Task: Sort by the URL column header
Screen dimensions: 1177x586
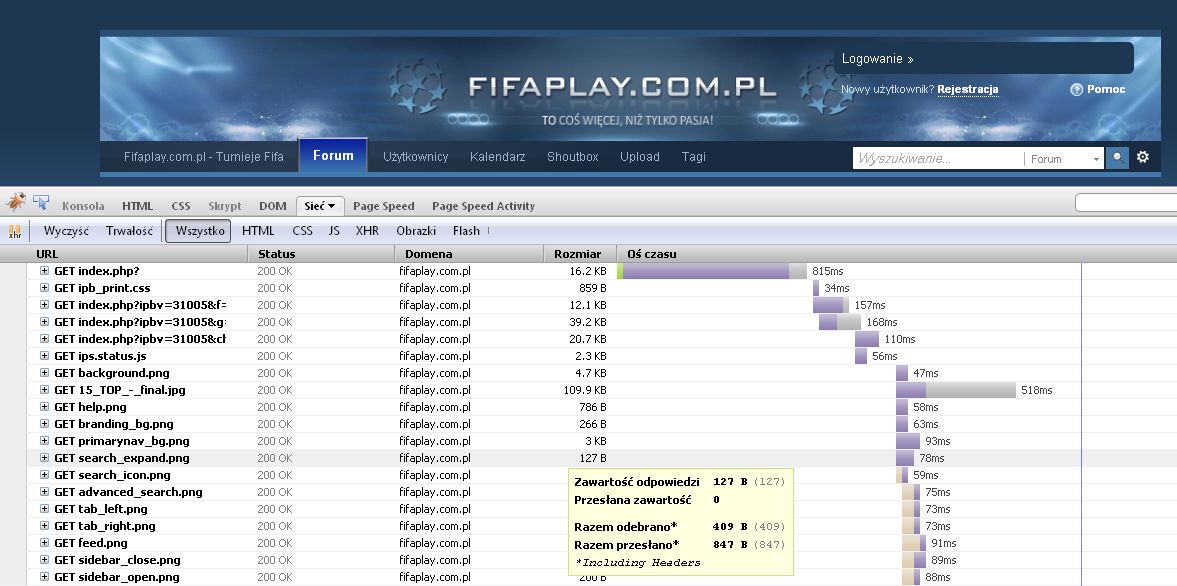Action: 137,254
